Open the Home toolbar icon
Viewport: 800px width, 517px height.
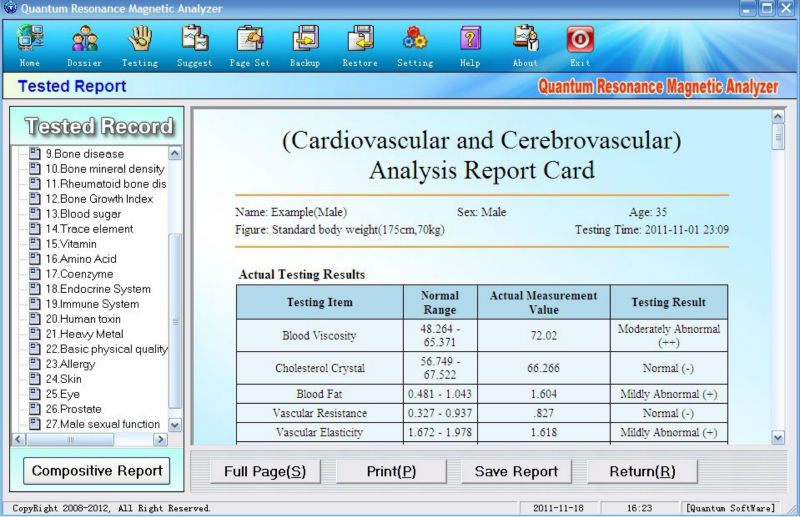pos(30,39)
